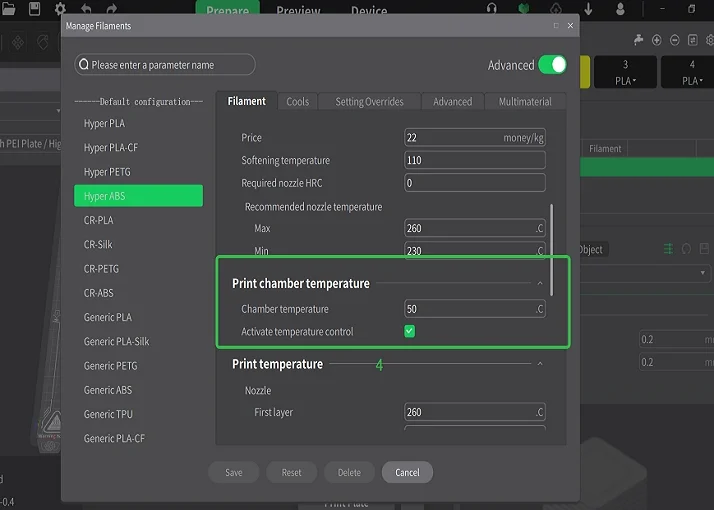714x510 pixels.
Task: Select the Prepare tab in main window
Action: (x=227, y=9)
